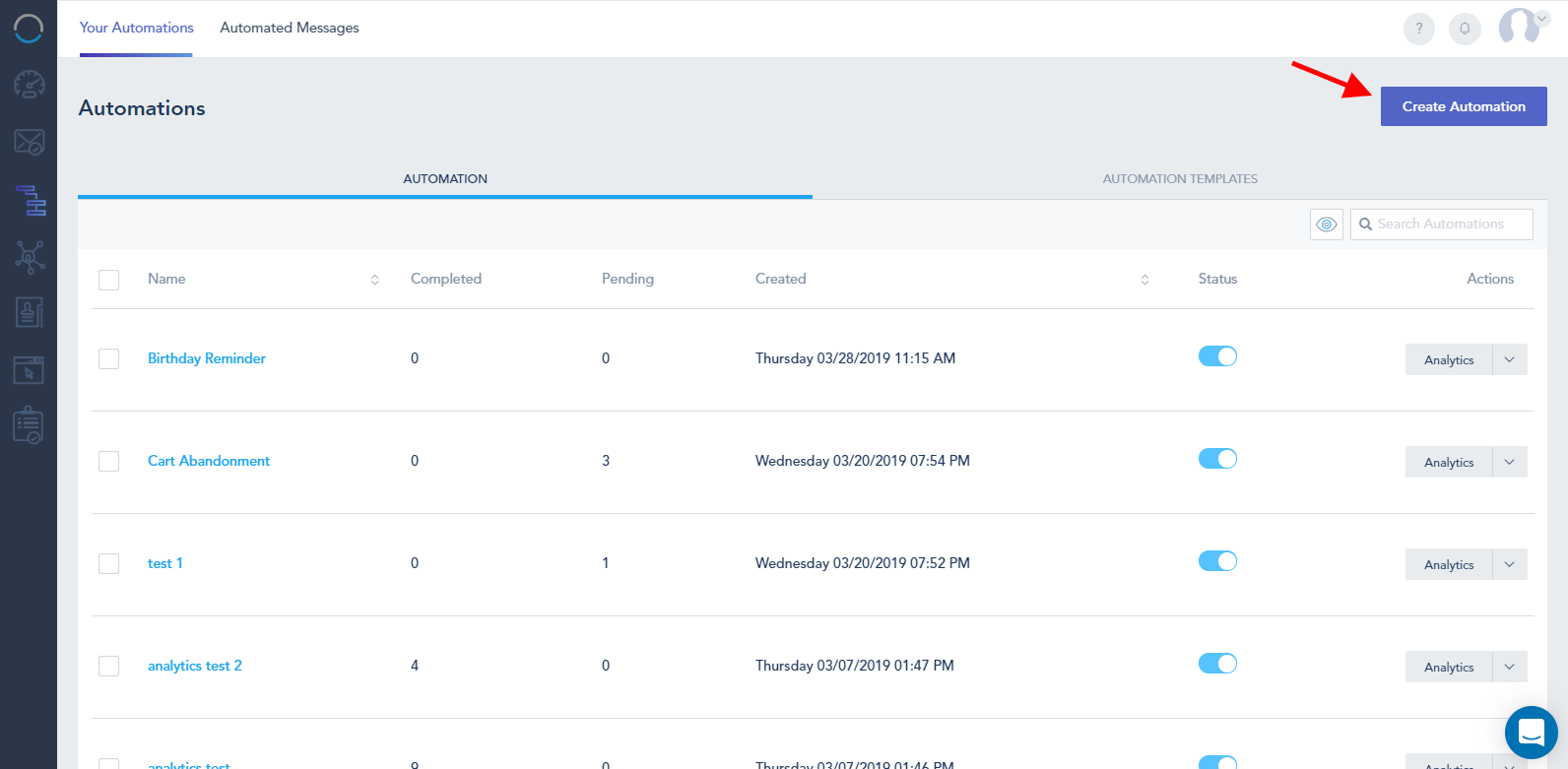Open the network nodes sidebar icon

click(x=30, y=257)
